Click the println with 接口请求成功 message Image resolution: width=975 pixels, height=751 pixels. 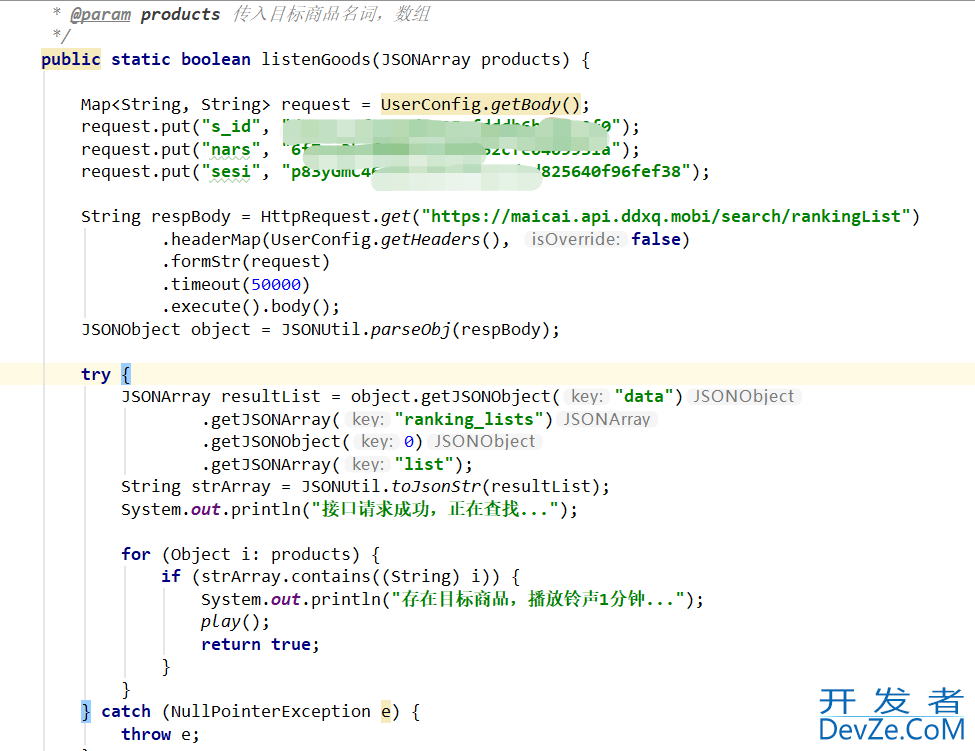pyautogui.click(x=349, y=510)
